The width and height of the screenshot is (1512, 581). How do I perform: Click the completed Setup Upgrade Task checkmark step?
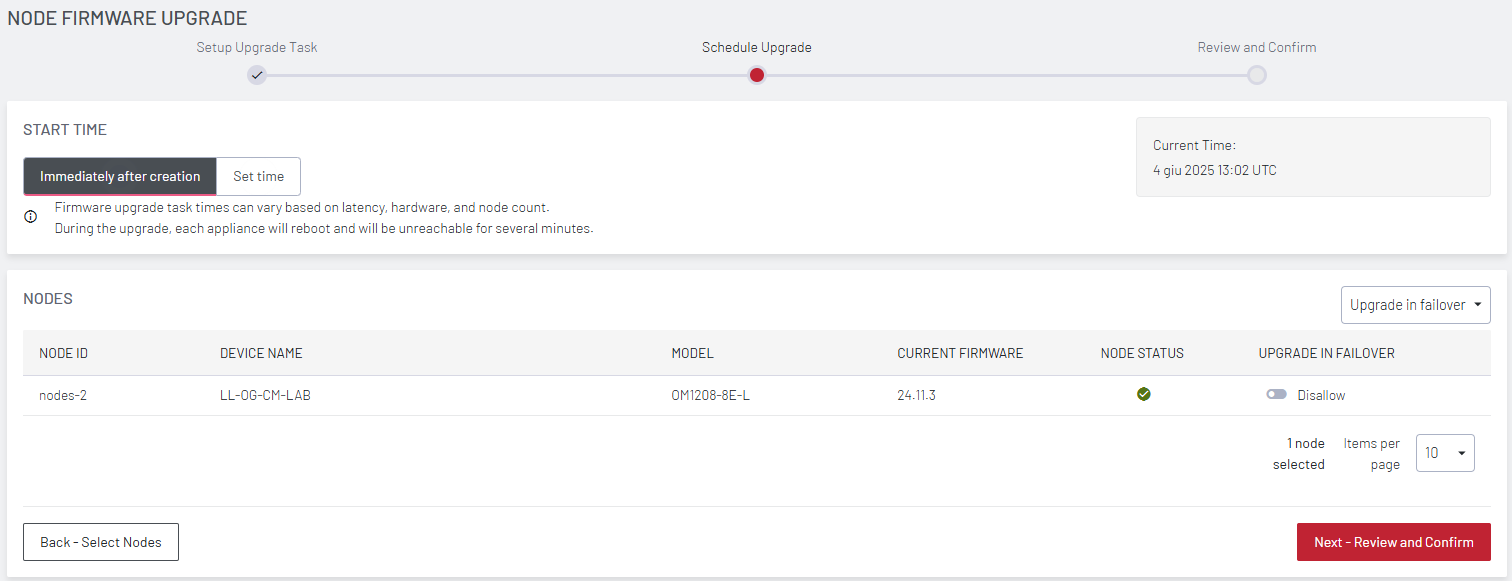pos(257,75)
